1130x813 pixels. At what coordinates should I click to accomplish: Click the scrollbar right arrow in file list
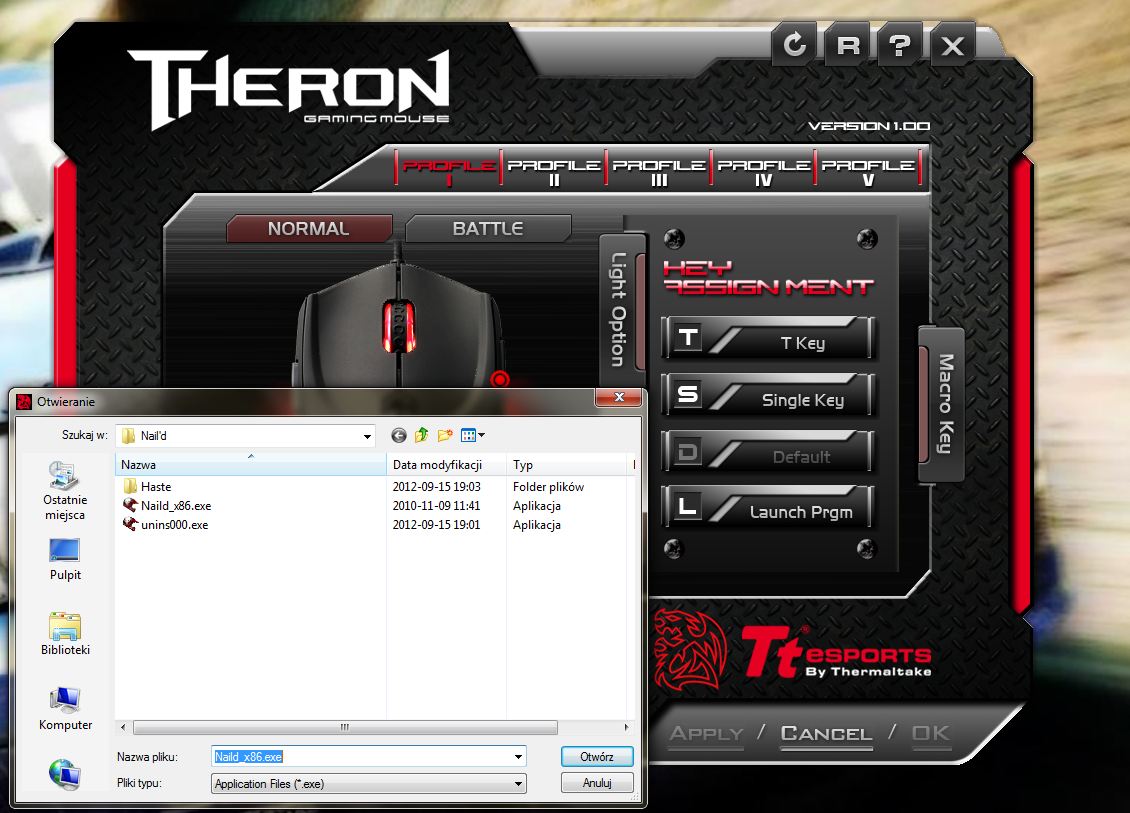[626, 727]
